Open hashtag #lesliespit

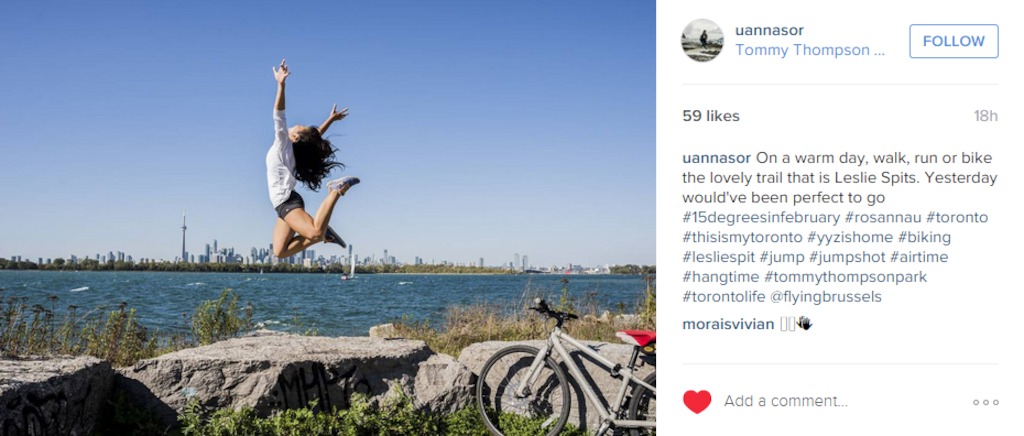(718, 257)
